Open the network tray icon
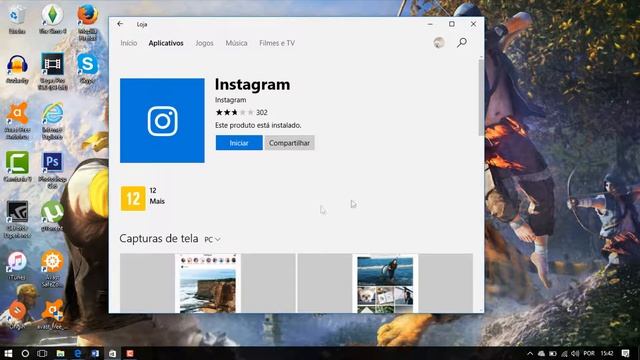The height and width of the screenshot is (360, 640). (x=564, y=353)
